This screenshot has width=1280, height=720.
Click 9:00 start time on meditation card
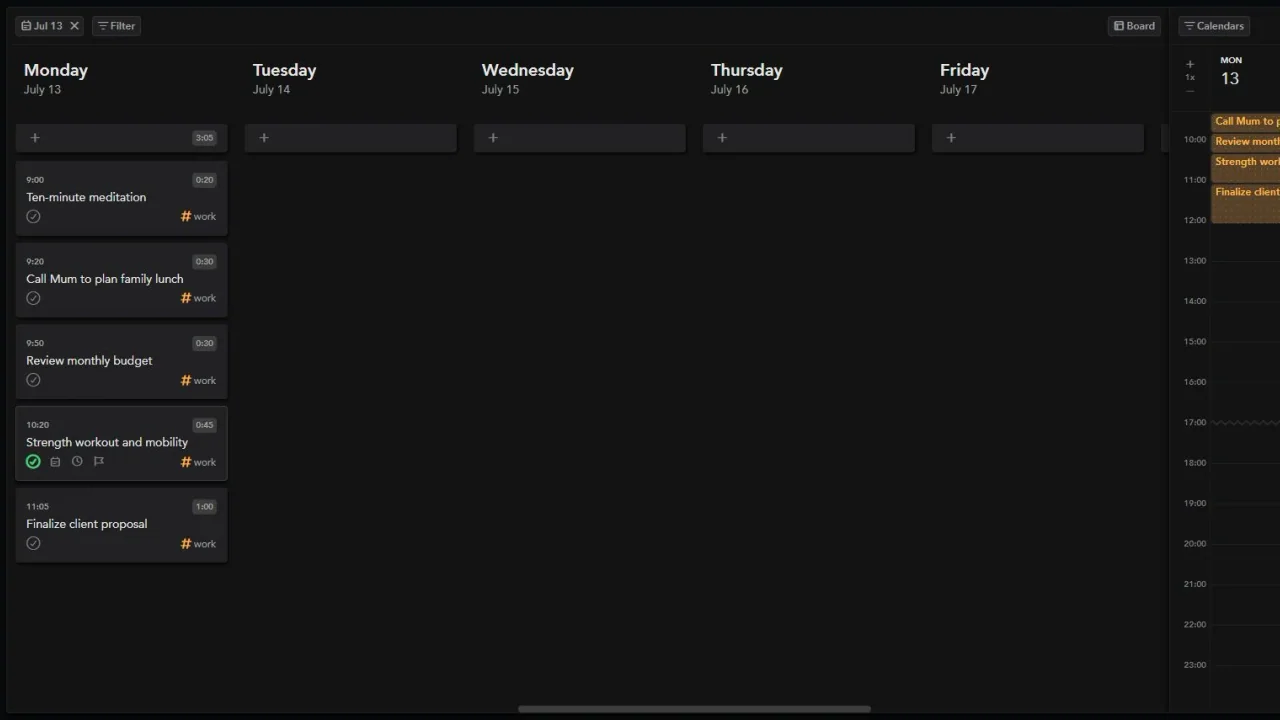point(35,180)
